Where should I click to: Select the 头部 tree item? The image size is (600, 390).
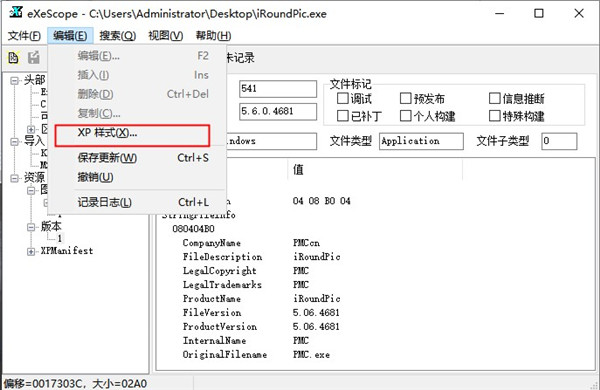pyautogui.click(x=34, y=80)
